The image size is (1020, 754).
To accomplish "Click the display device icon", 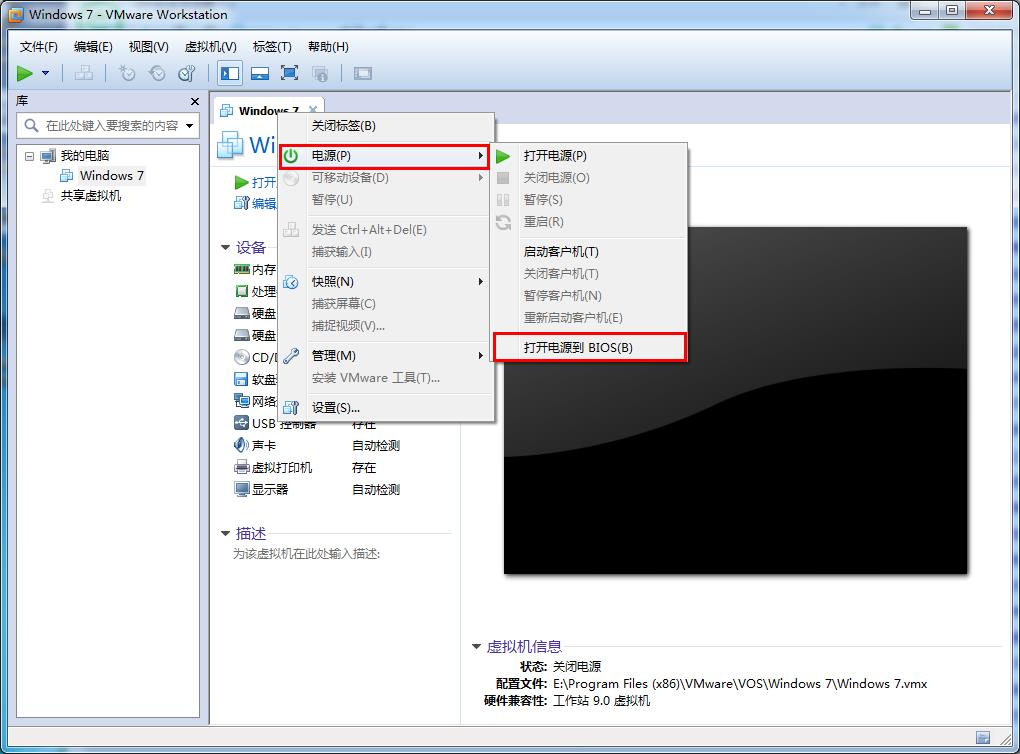I will pyautogui.click(x=241, y=490).
